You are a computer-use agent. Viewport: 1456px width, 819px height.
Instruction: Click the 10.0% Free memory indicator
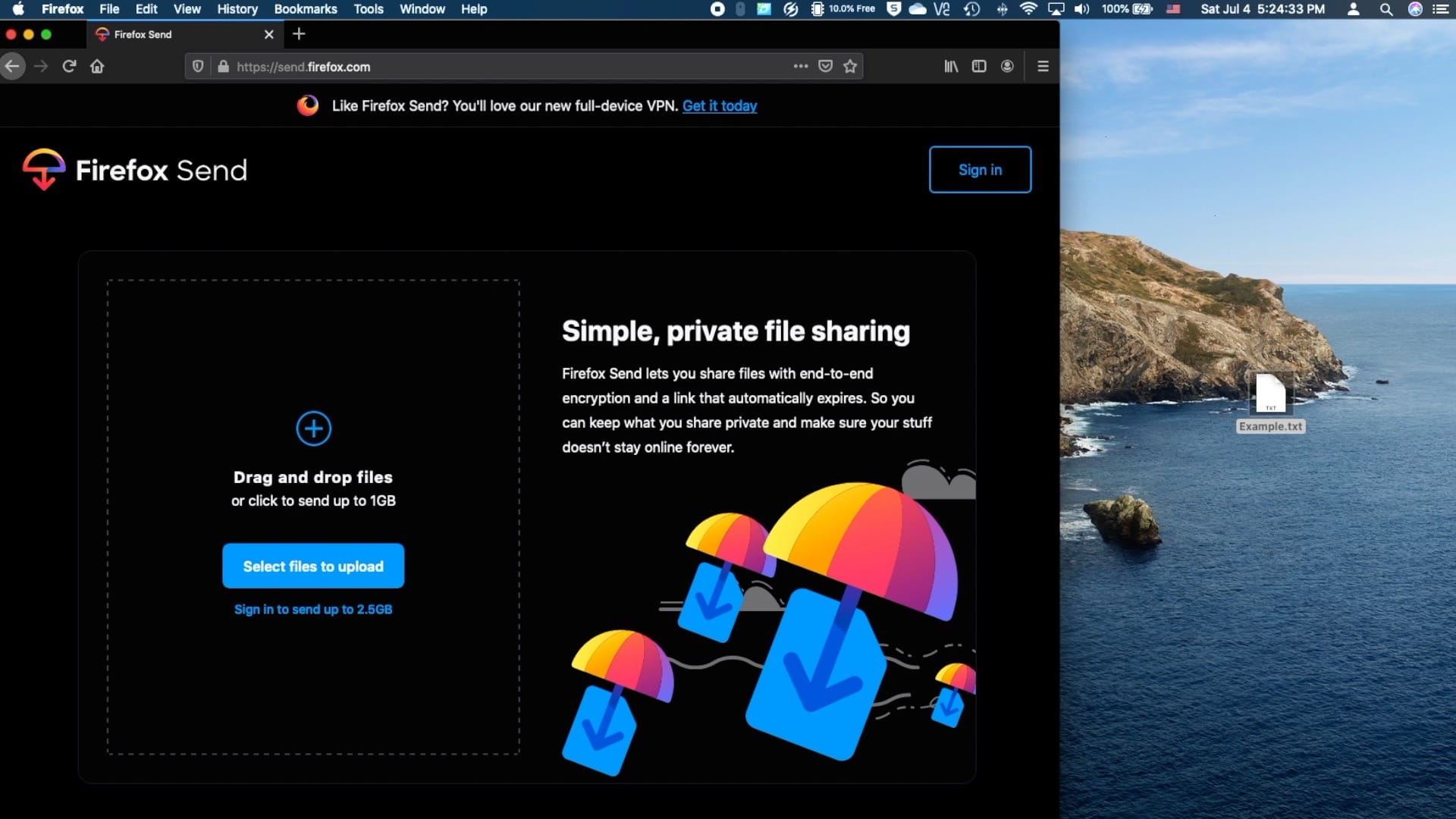pyautogui.click(x=843, y=9)
